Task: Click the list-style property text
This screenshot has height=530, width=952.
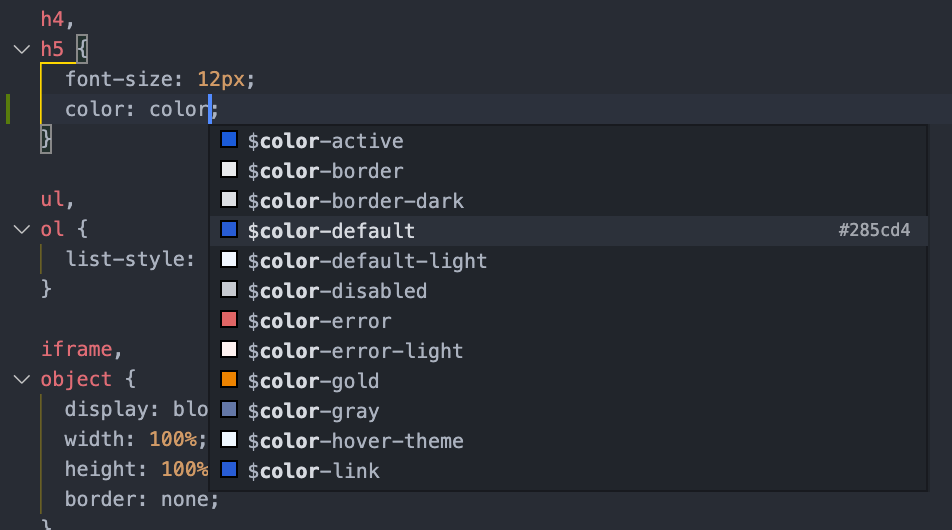Action: pos(129,259)
